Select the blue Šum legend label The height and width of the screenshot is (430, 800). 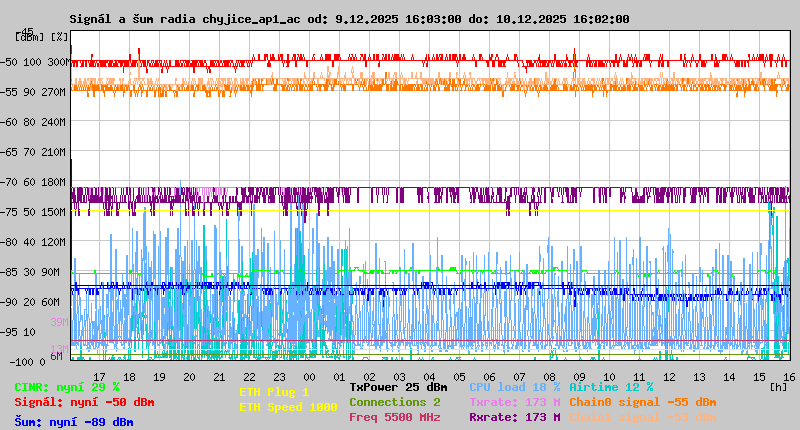point(74,422)
